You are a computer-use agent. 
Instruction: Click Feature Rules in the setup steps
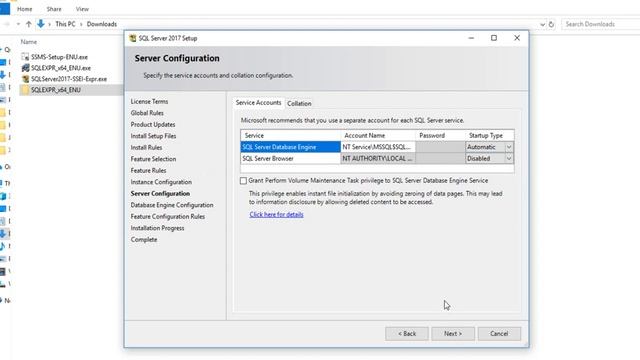148,170
